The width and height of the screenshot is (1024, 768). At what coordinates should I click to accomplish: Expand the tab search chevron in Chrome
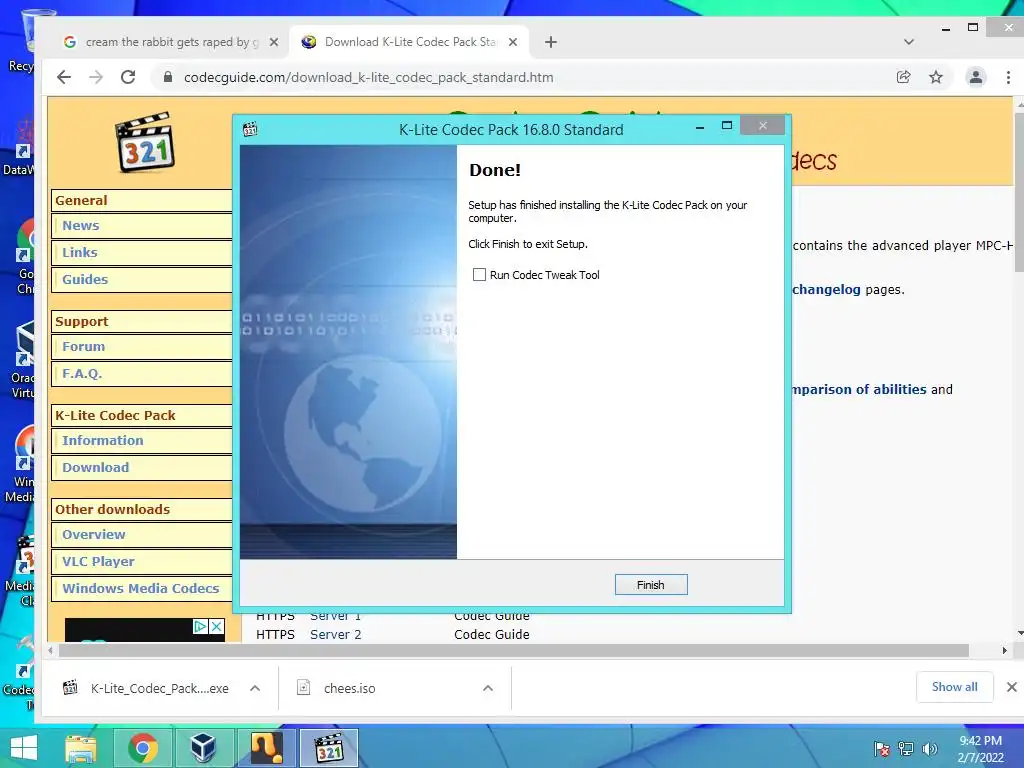pyautogui.click(x=908, y=42)
